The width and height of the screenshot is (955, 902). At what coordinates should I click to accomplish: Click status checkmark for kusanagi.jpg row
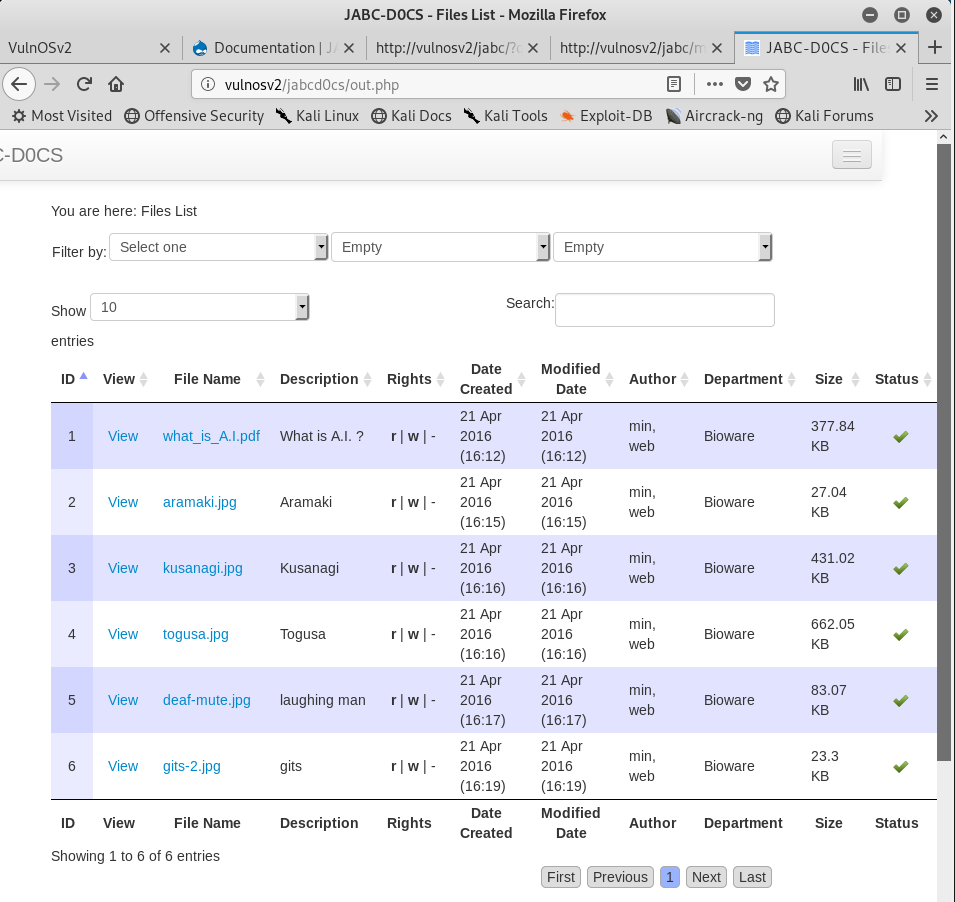click(x=901, y=568)
